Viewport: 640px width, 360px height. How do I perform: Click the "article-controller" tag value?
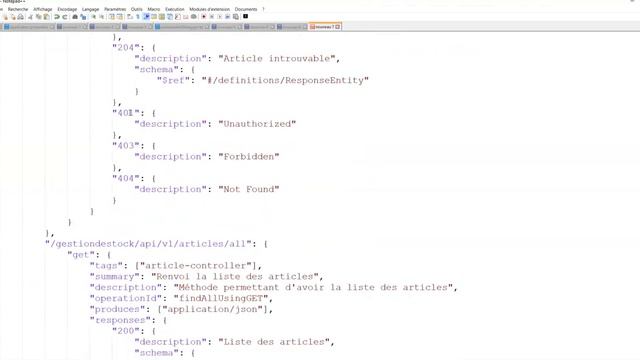point(196,266)
